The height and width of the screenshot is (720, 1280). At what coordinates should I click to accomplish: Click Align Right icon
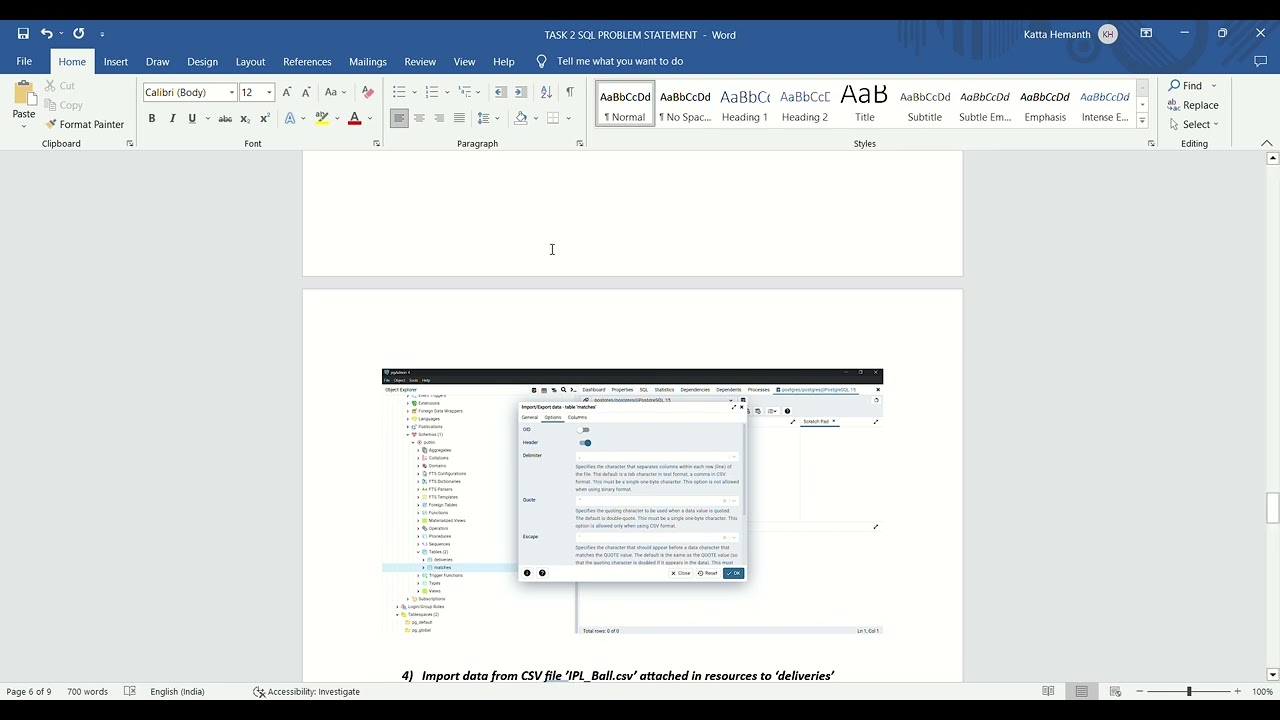pos(439,118)
